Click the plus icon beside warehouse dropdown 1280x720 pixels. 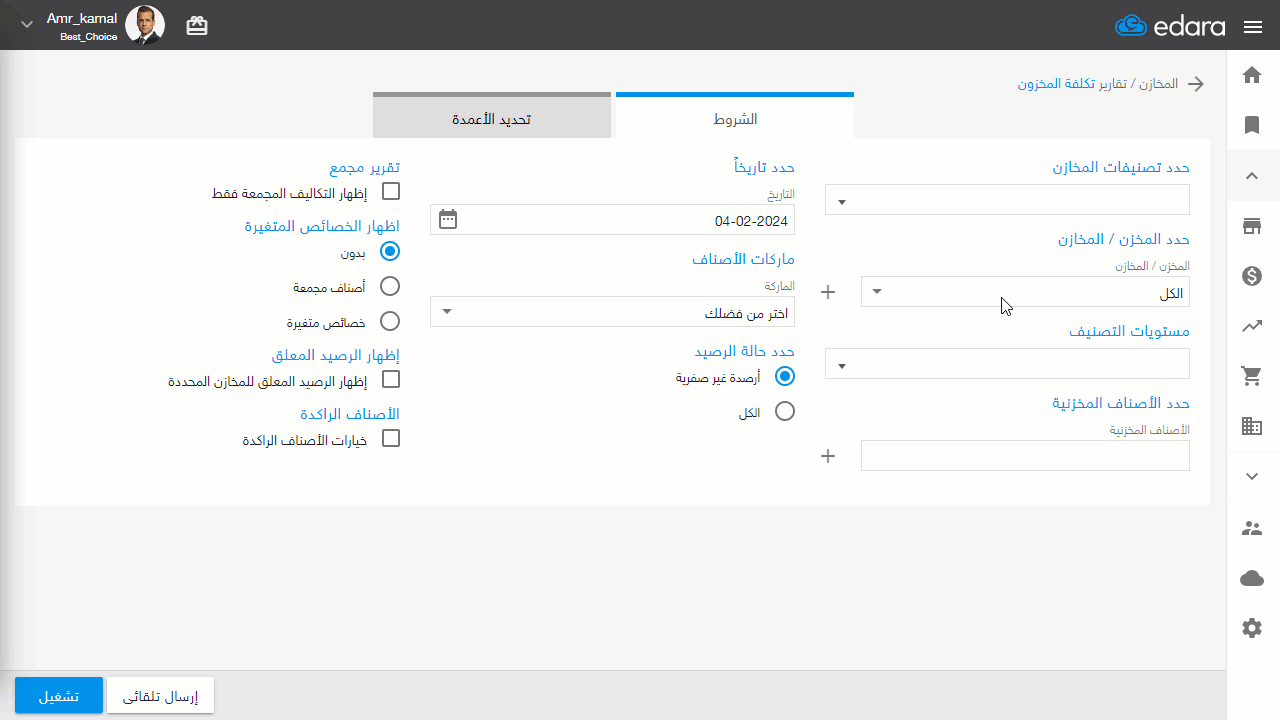827,292
